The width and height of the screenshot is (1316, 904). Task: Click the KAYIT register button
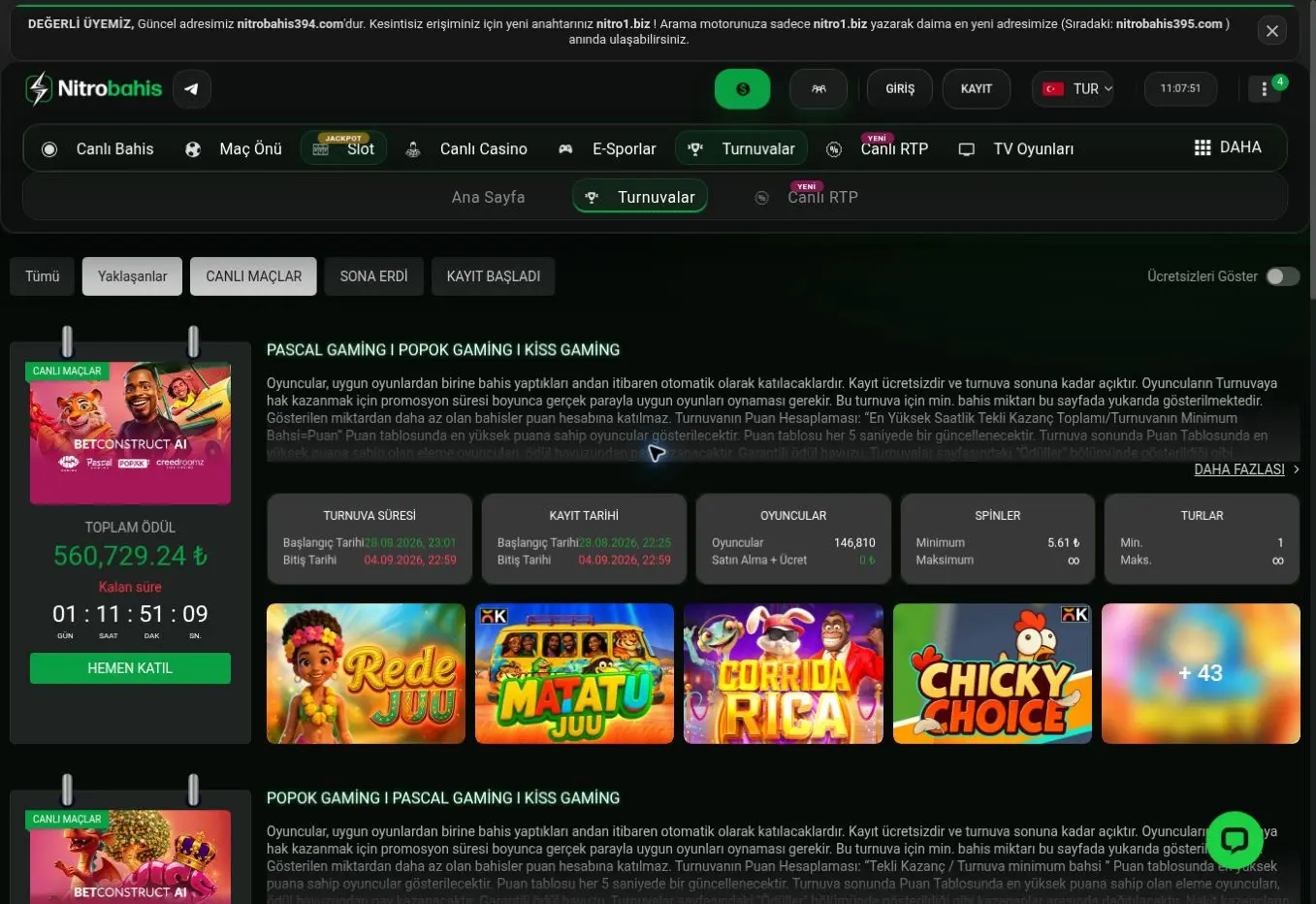(977, 89)
